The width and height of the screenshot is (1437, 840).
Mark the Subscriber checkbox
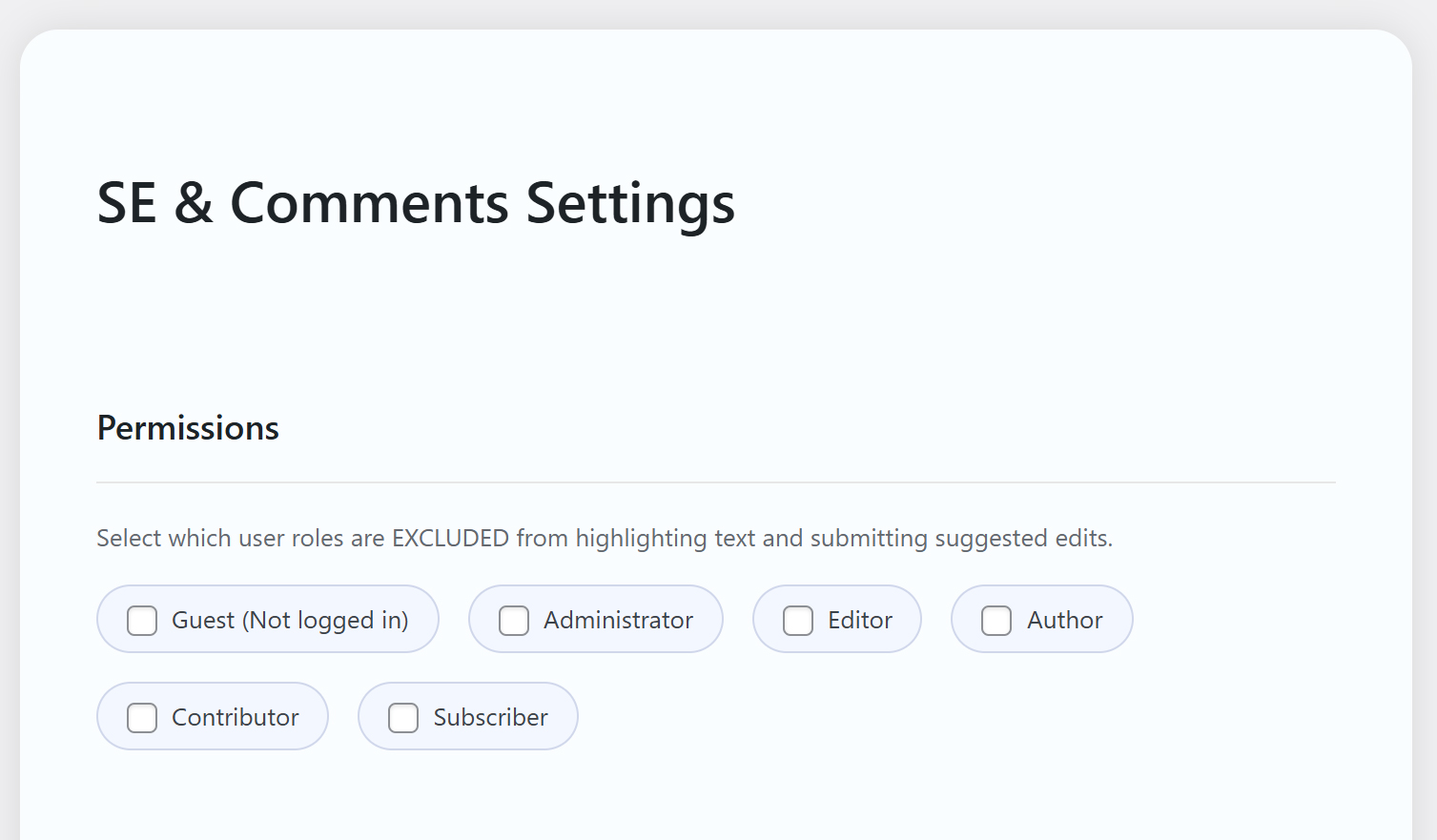(x=403, y=718)
